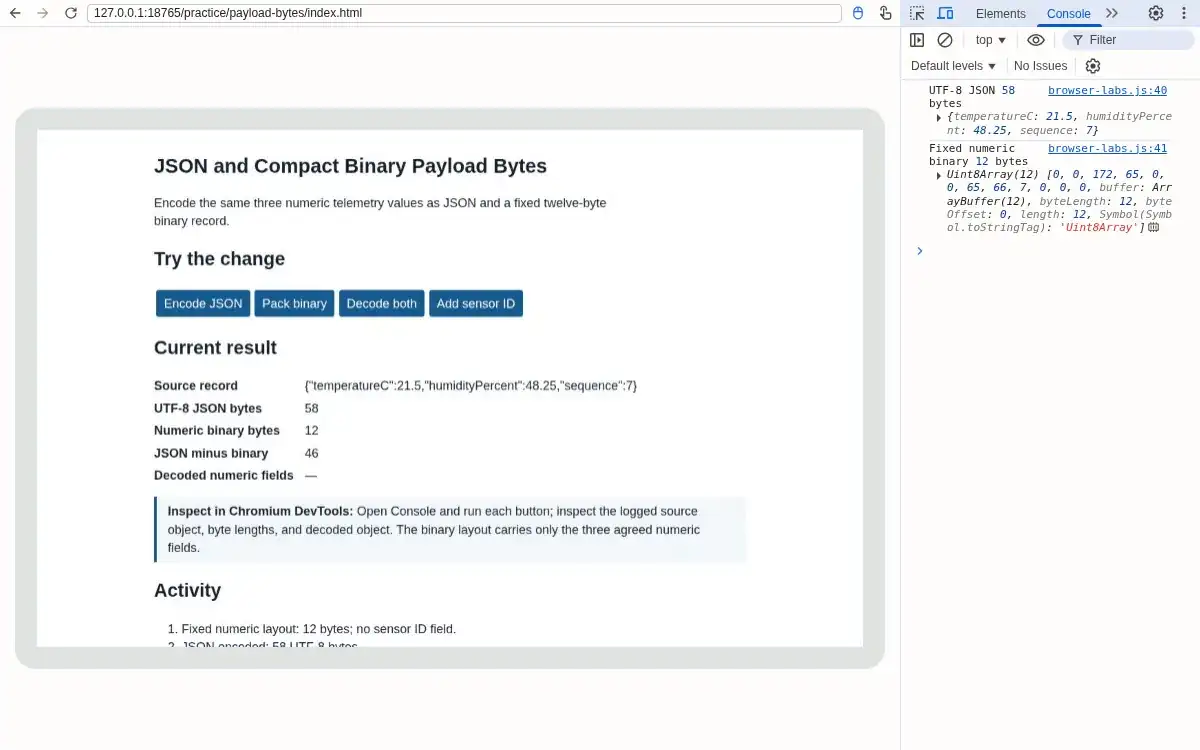Reload the page
Image resolution: width=1200 pixels, height=750 pixels.
coord(70,13)
